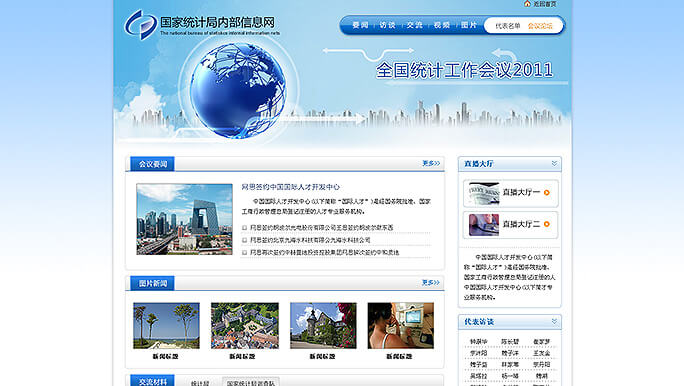The width and height of the screenshot is (684, 386).
Task: Select the 代表名单 link in the nav bar
Action: (507, 26)
